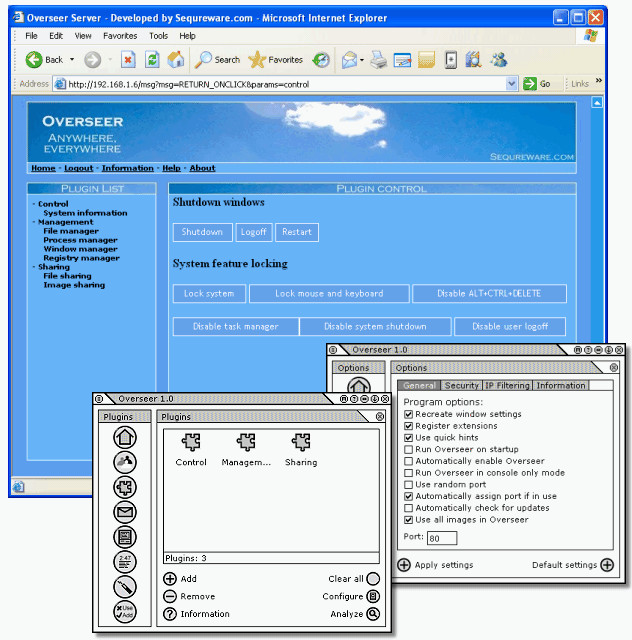Click Disable task manager button
Viewport: 632px width, 640px height.
click(x=236, y=327)
